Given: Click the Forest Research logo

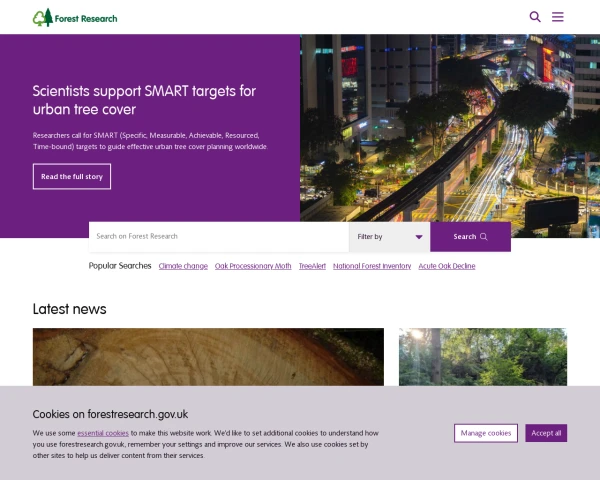Looking at the screenshot, I should tap(75, 18).
